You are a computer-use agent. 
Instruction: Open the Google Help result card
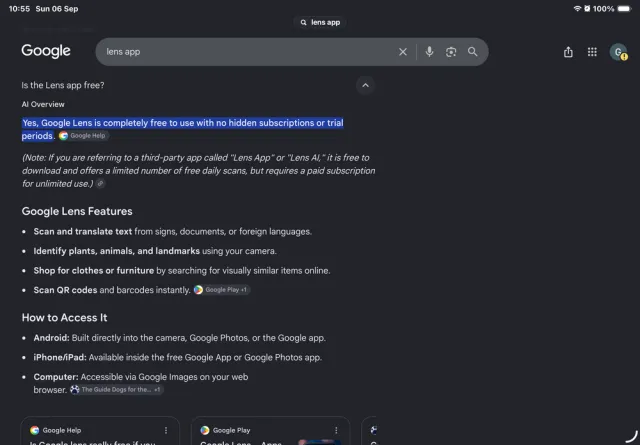coord(100,431)
